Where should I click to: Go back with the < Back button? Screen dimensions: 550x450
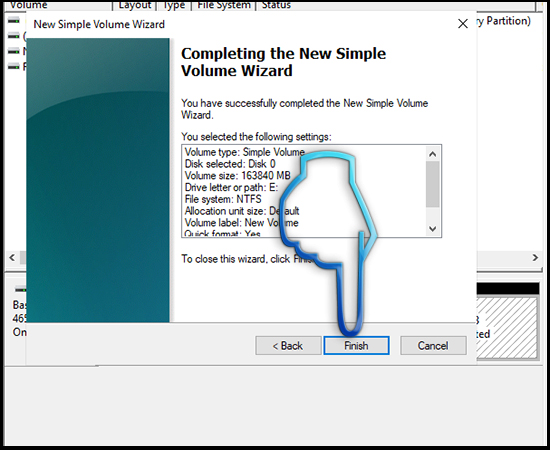click(288, 345)
